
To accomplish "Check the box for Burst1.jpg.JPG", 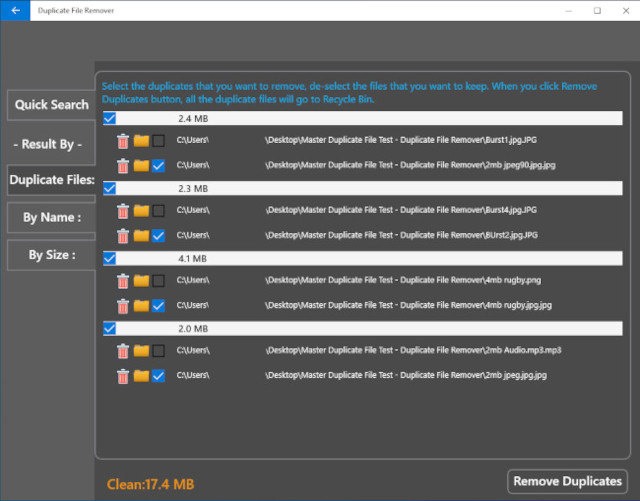I will pos(158,141).
